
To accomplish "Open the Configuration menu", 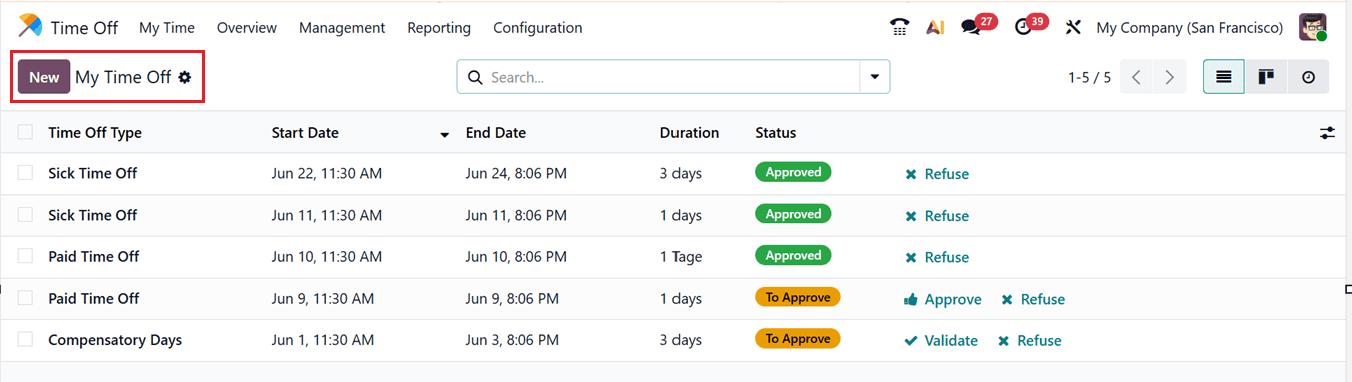I will point(538,28).
